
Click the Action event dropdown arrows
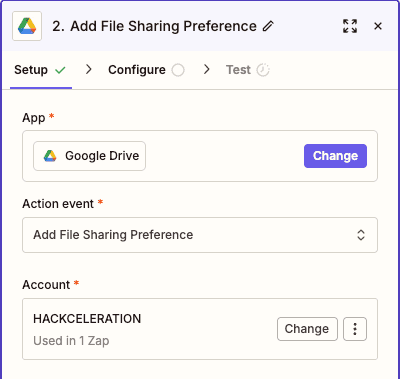point(361,235)
